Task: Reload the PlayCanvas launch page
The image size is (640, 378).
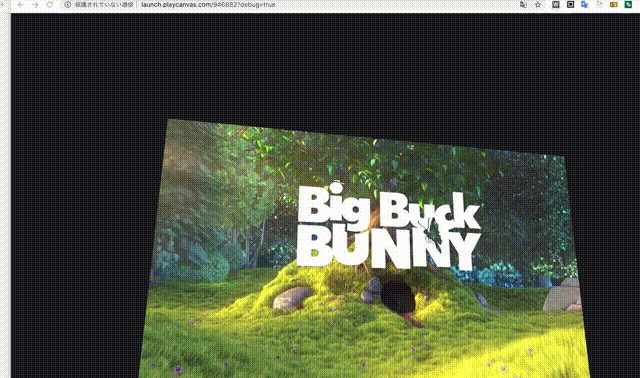Action: tap(50, 5)
